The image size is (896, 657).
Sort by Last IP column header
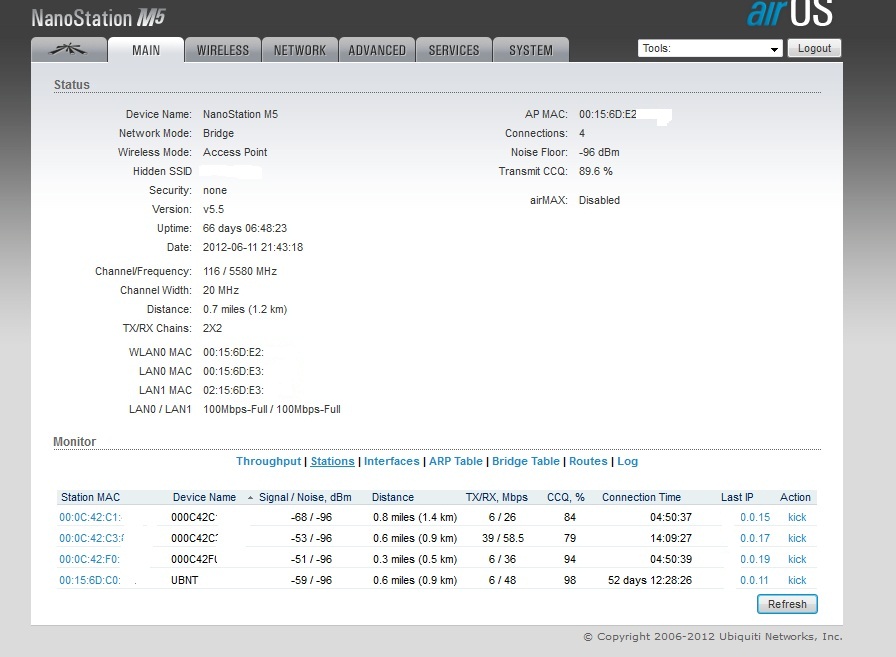737,497
